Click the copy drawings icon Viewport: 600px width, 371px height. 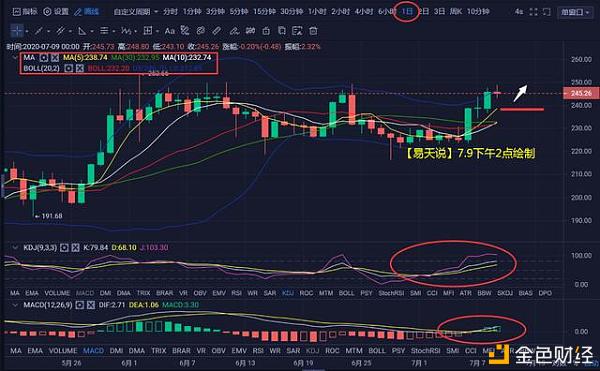click(282, 31)
